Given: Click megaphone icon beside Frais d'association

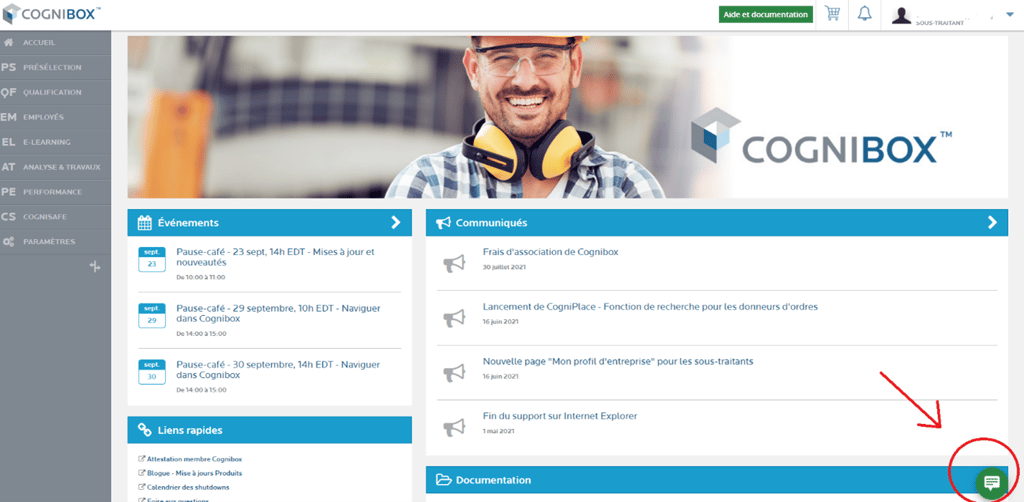Looking at the screenshot, I should tap(455, 263).
